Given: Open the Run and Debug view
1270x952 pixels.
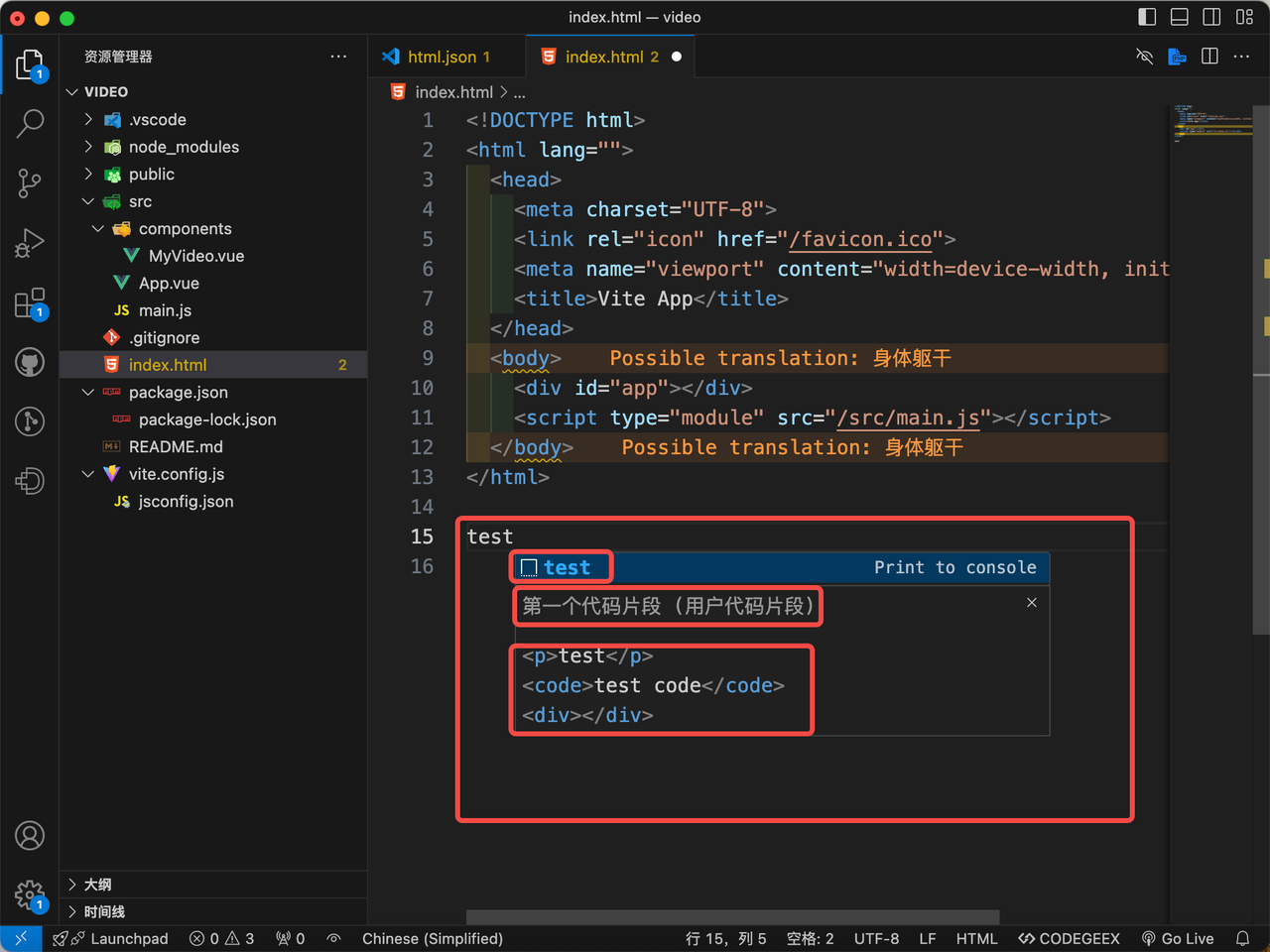Looking at the screenshot, I should click(x=30, y=243).
